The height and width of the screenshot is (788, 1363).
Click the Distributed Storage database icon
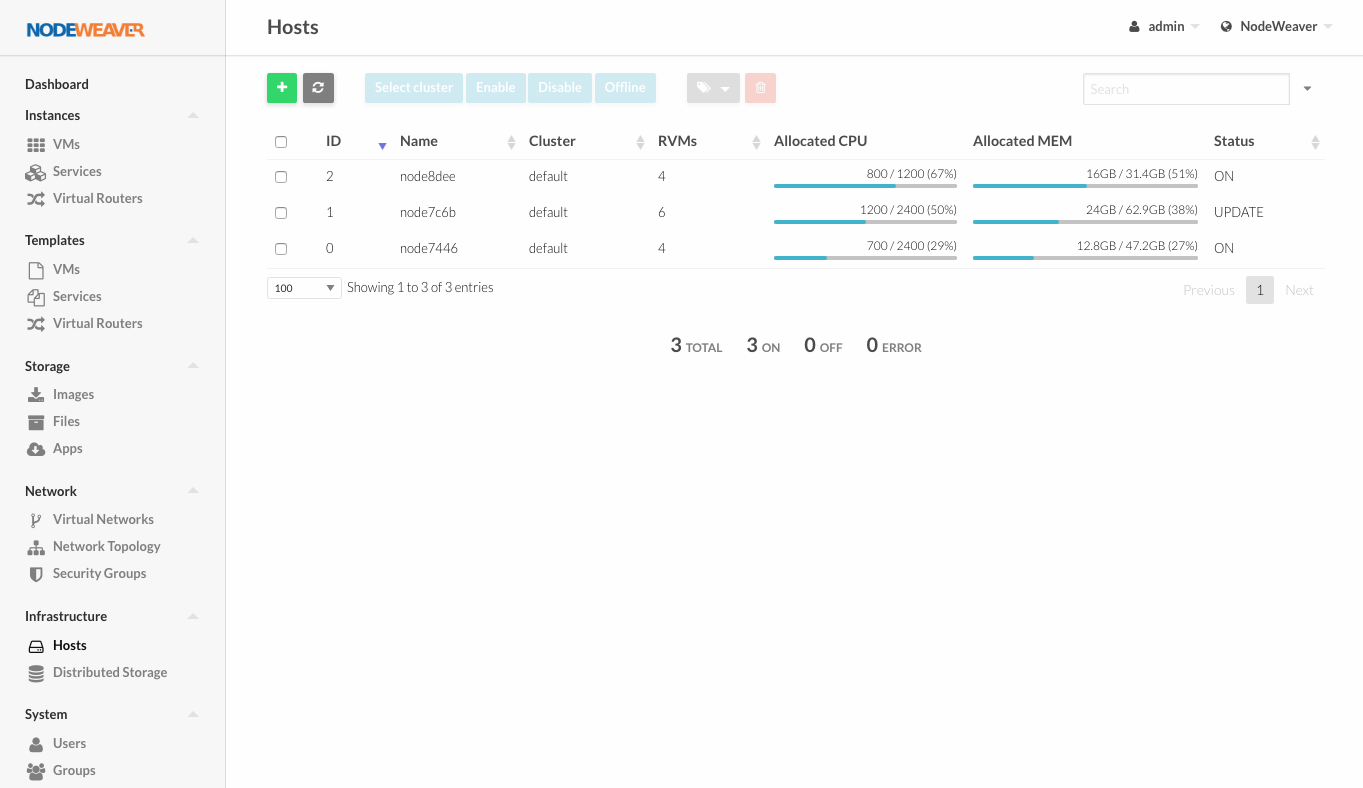[x=36, y=673]
